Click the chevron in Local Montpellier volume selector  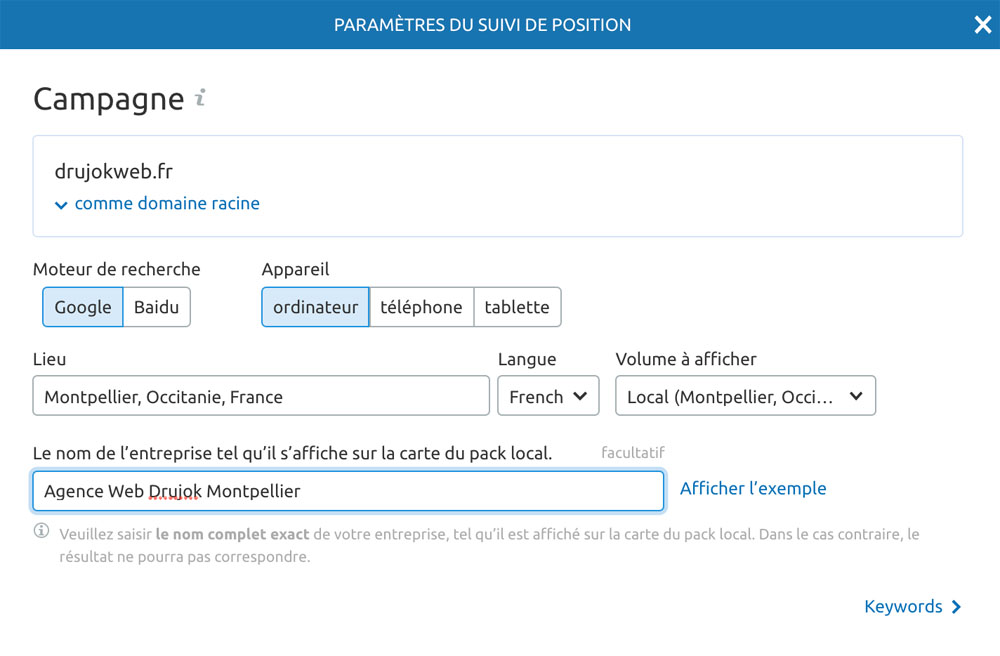856,396
